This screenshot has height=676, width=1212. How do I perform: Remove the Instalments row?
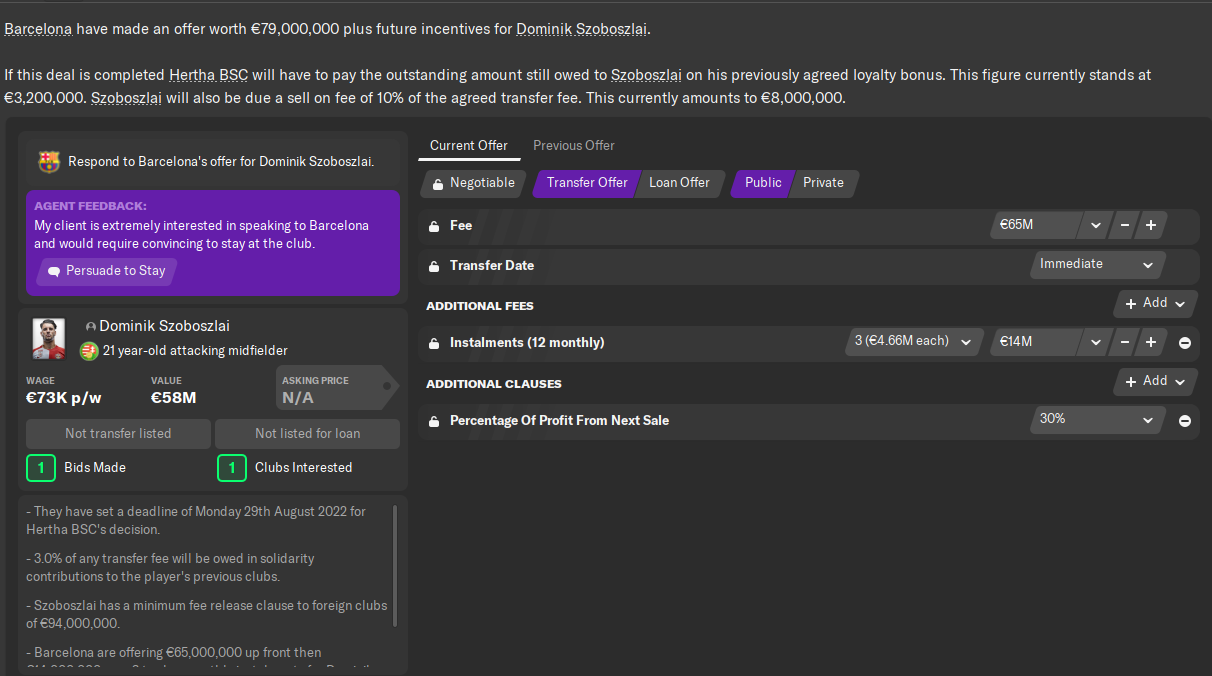pyautogui.click(x=1185, y=343)
